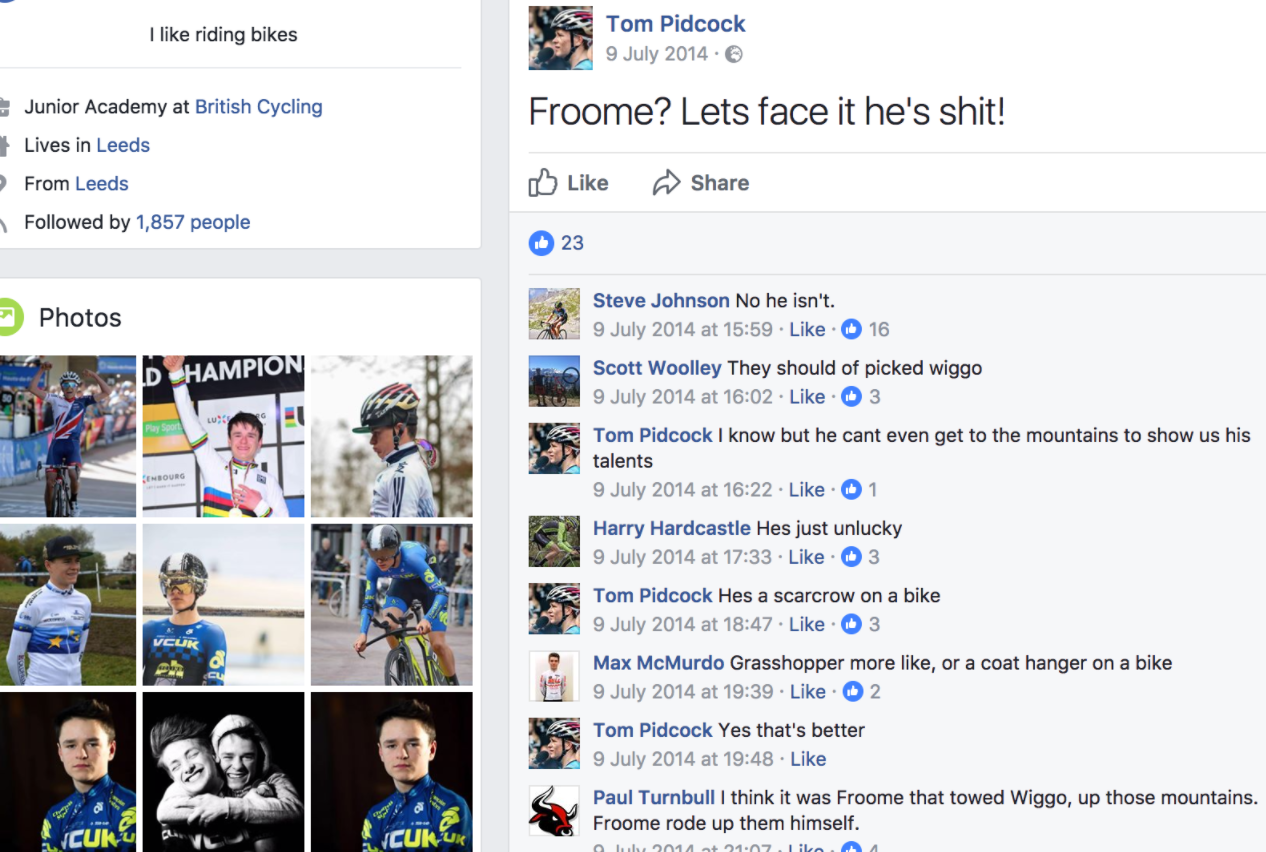Click the like count on Steve Johnson's comment
Viewport: 1266px width, 852px height.
(x=879, y=329)
